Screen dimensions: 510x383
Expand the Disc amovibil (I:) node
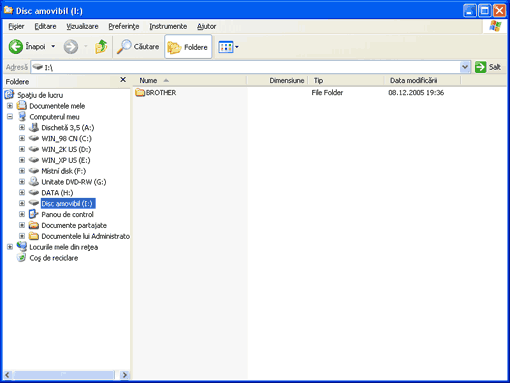coord(22,204)
